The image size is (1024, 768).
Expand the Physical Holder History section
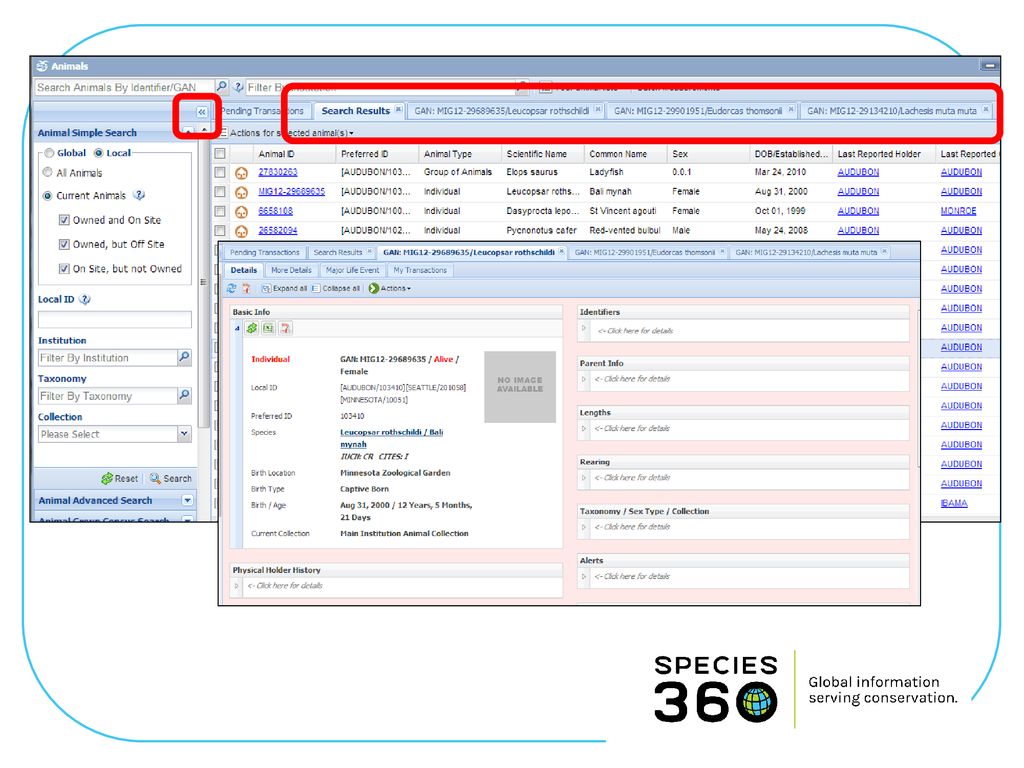coord(236,586)
